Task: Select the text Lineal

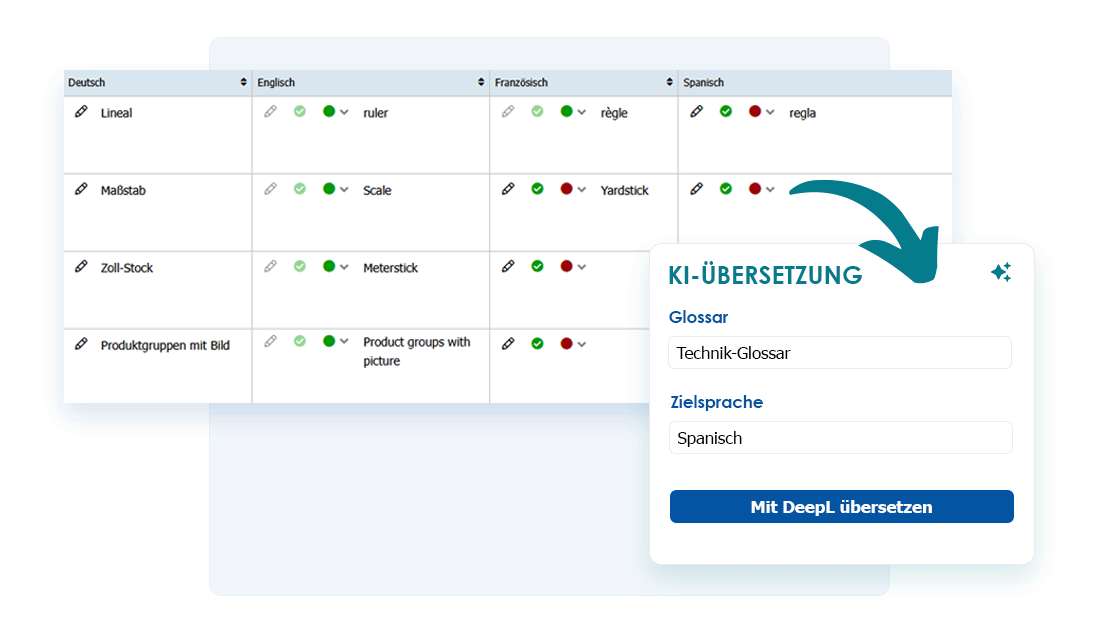Action: coord(116,112)
